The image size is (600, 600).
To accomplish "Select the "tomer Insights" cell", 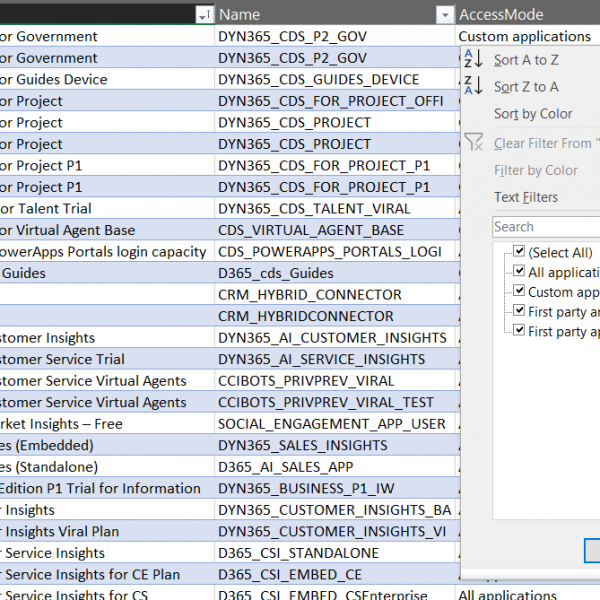I will tap(107, 338).
